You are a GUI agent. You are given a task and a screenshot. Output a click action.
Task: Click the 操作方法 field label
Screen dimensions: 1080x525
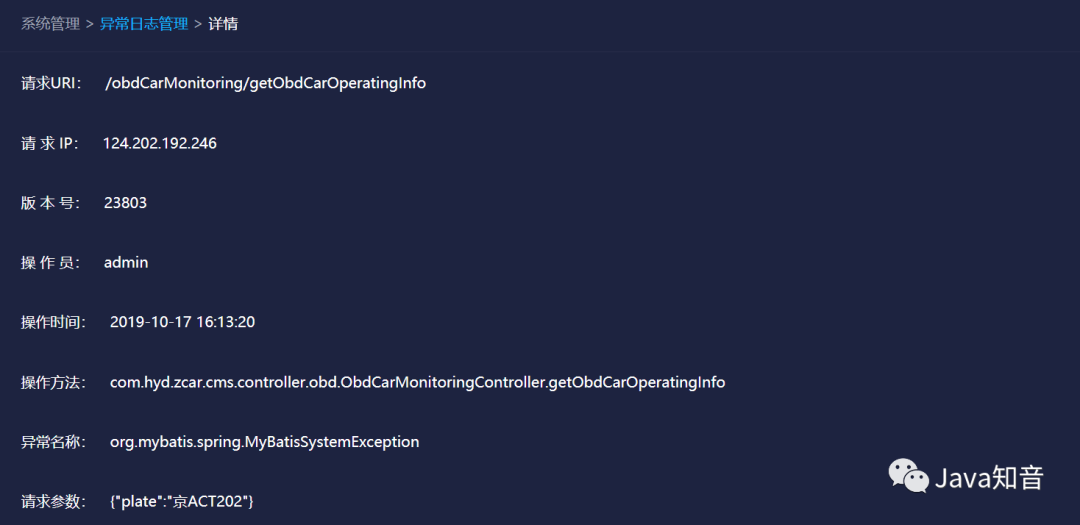[x=54, y=382]
